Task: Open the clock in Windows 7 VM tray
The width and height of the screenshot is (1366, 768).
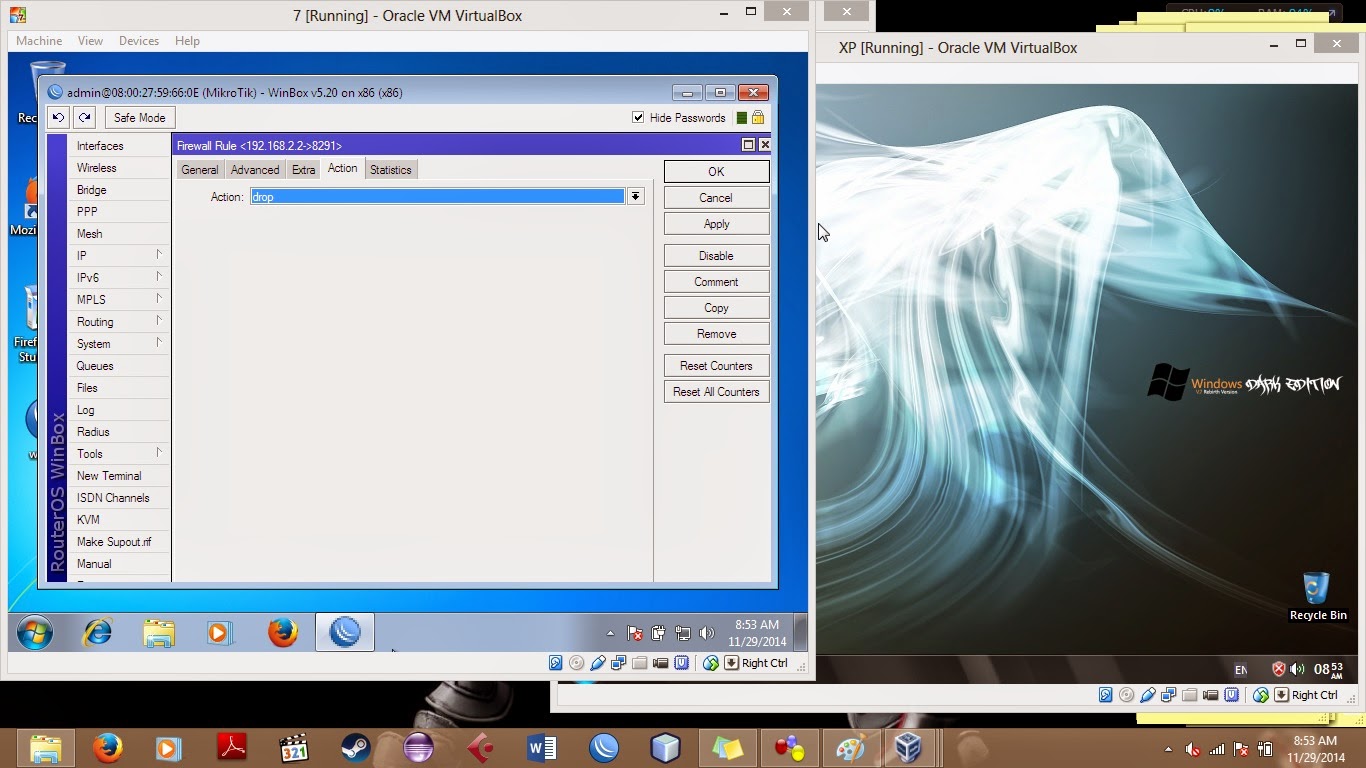Action: 757,633
